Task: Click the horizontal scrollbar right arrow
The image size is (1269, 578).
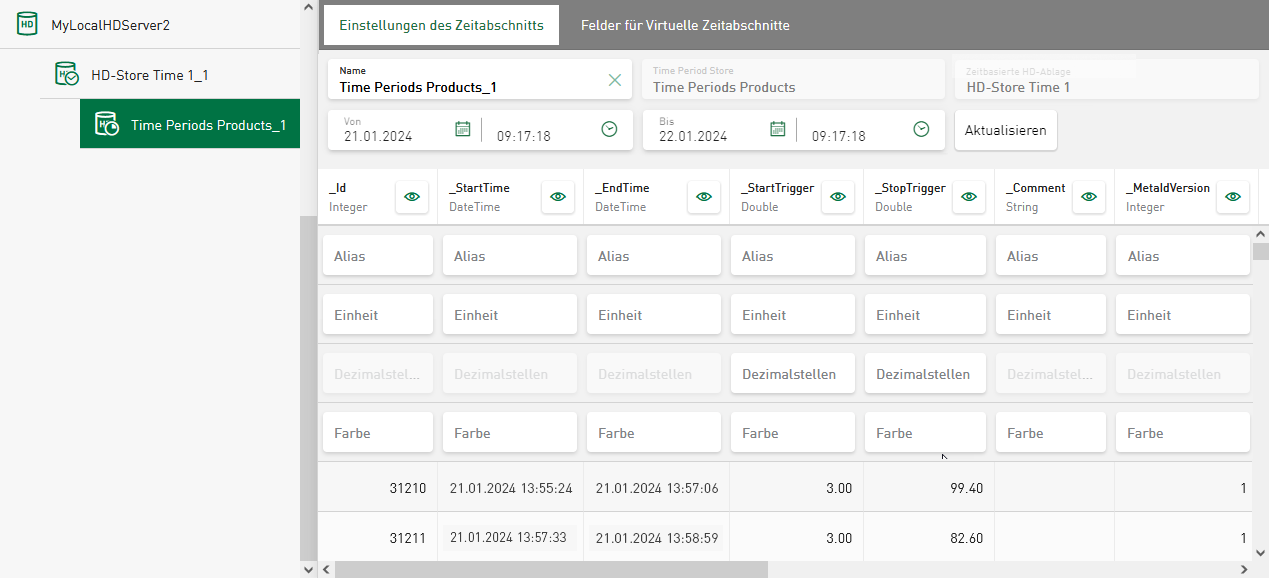Action: pyautogui.click(x=1244, y=569)
